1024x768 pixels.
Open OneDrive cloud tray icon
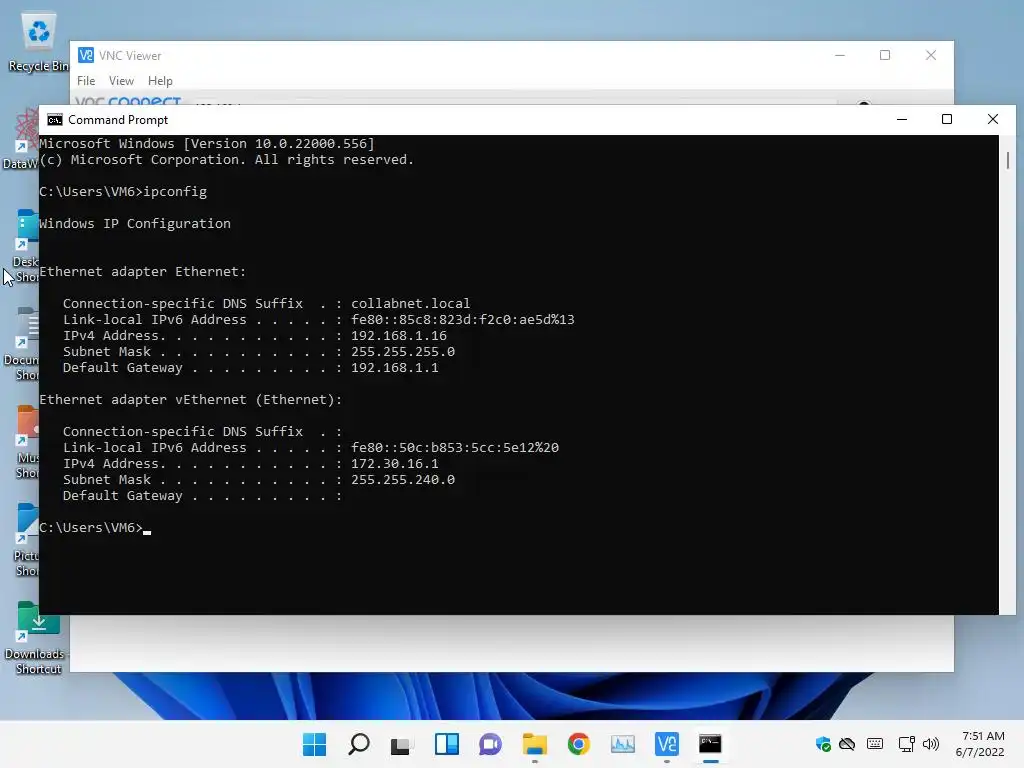pos(847,744)
